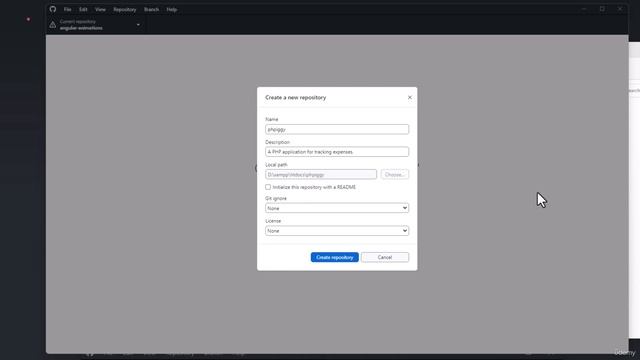Open the Help menu
640x360 pixels.
[172, 9]
